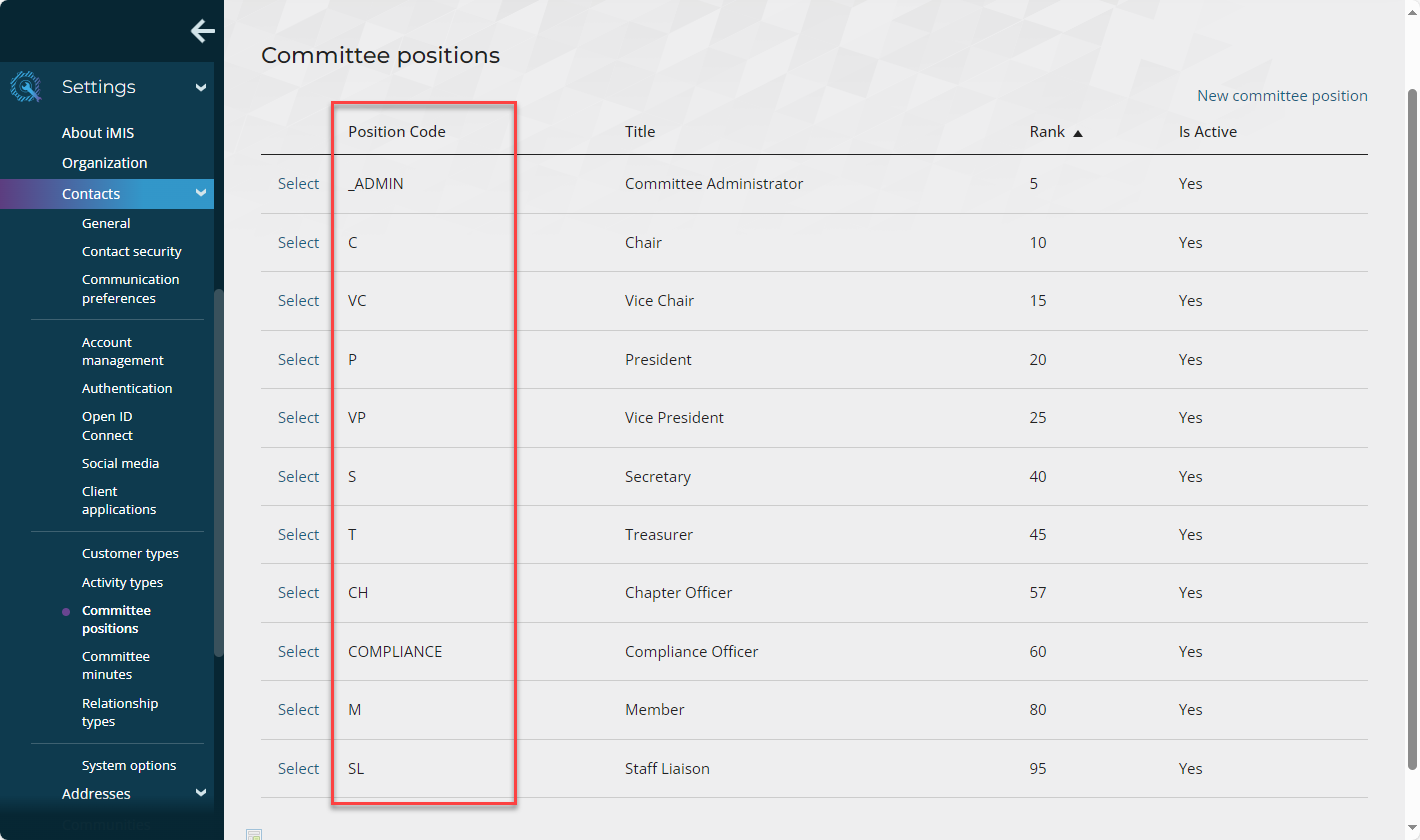The image size is (1420, 840).
Task: Open Contact security in the sidebar
Action: tap(131, 252)
